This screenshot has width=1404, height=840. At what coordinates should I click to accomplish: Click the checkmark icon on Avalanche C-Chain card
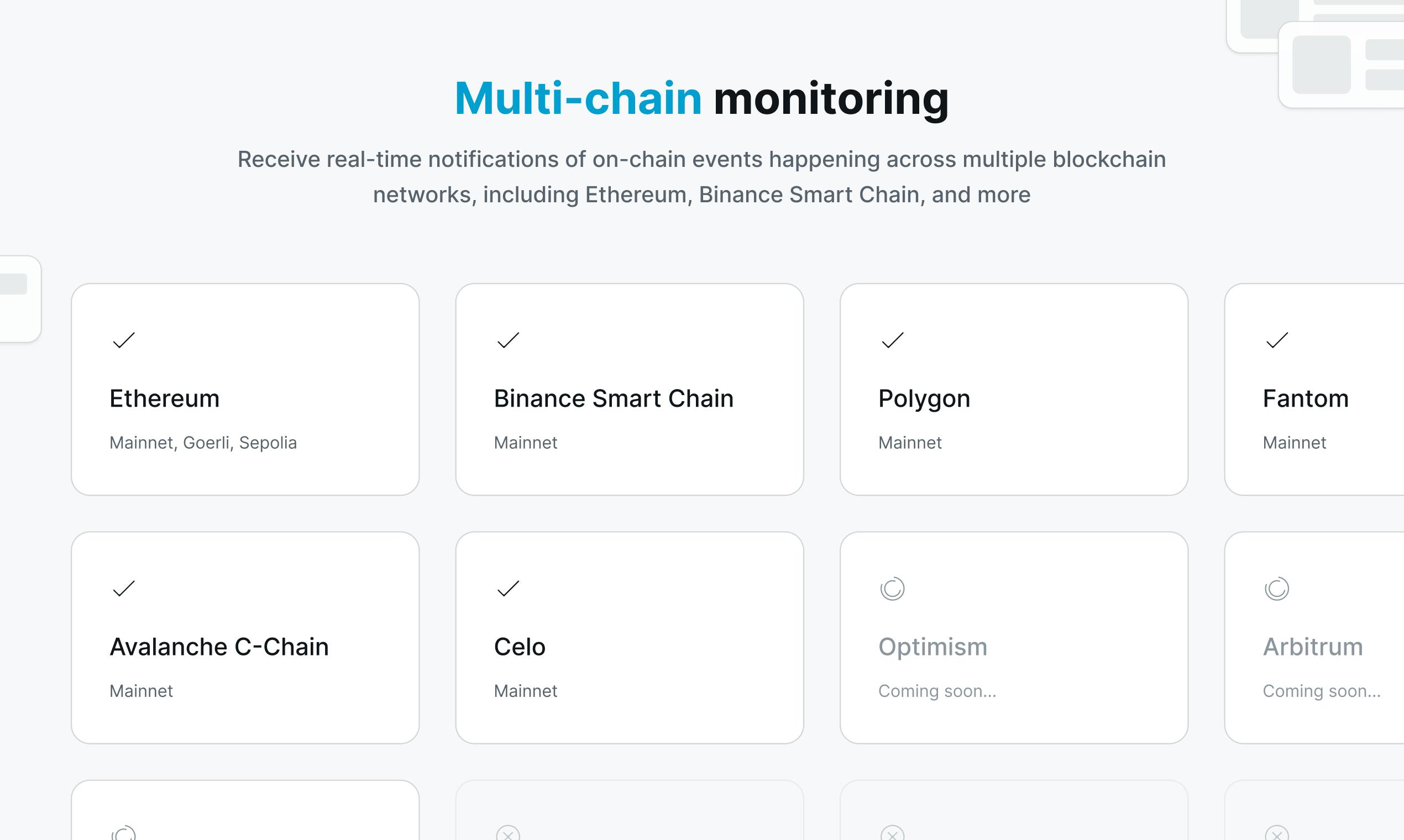click(x=123, y=589)
